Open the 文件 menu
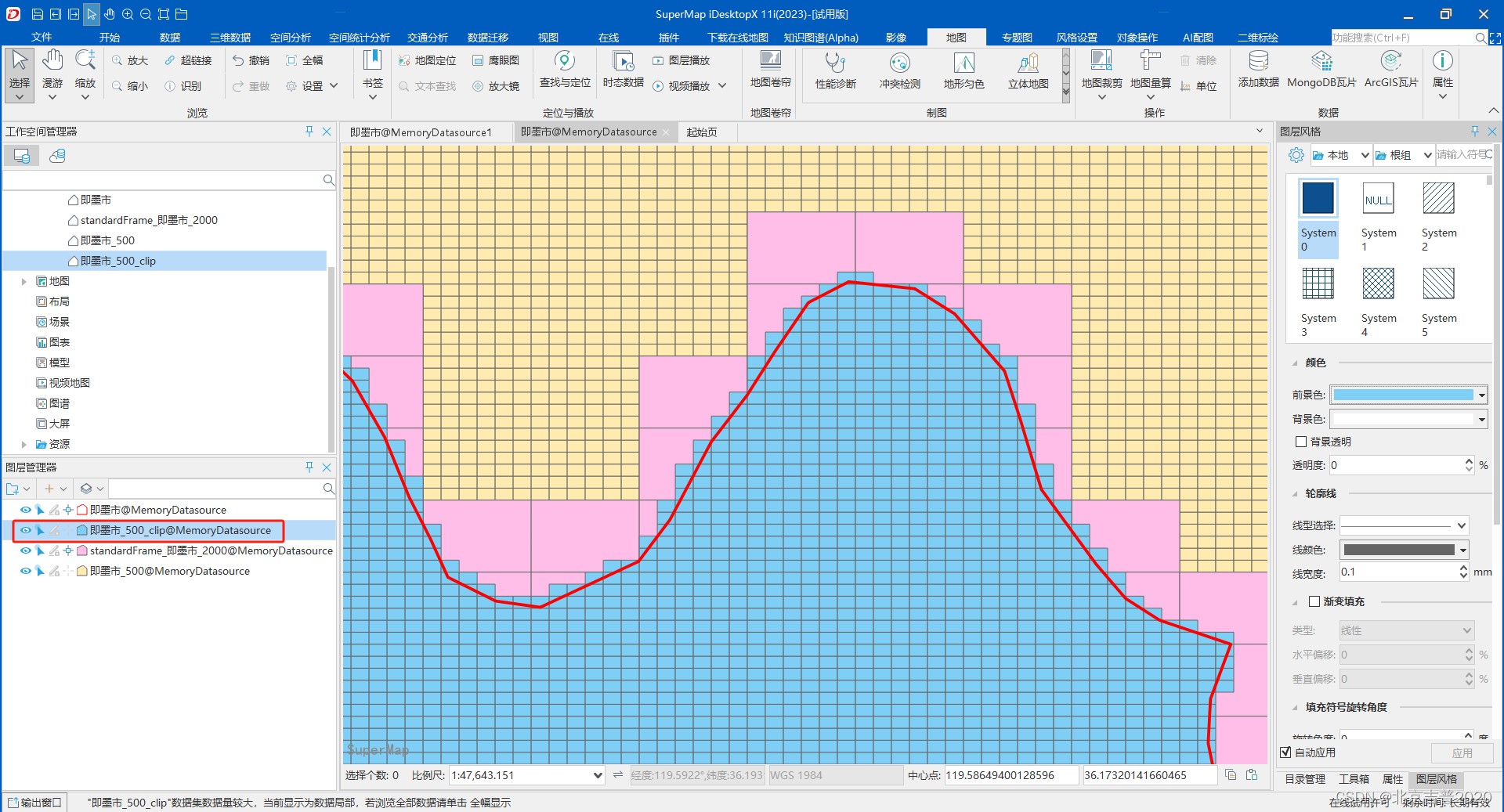Viewport: 1504px width, 812px height. [42, 38]
